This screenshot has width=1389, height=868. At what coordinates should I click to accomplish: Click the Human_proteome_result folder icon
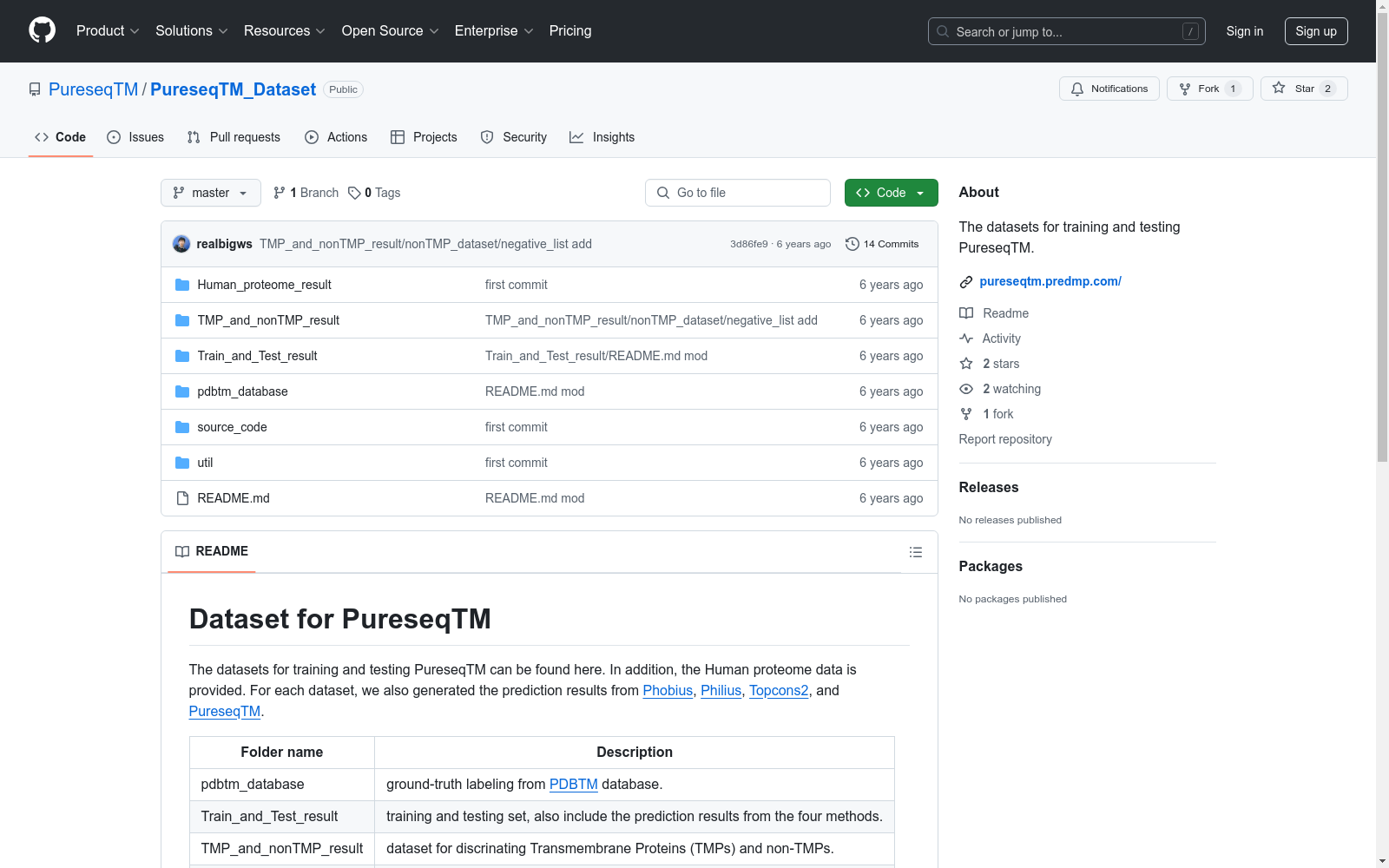tap(182, 285)
